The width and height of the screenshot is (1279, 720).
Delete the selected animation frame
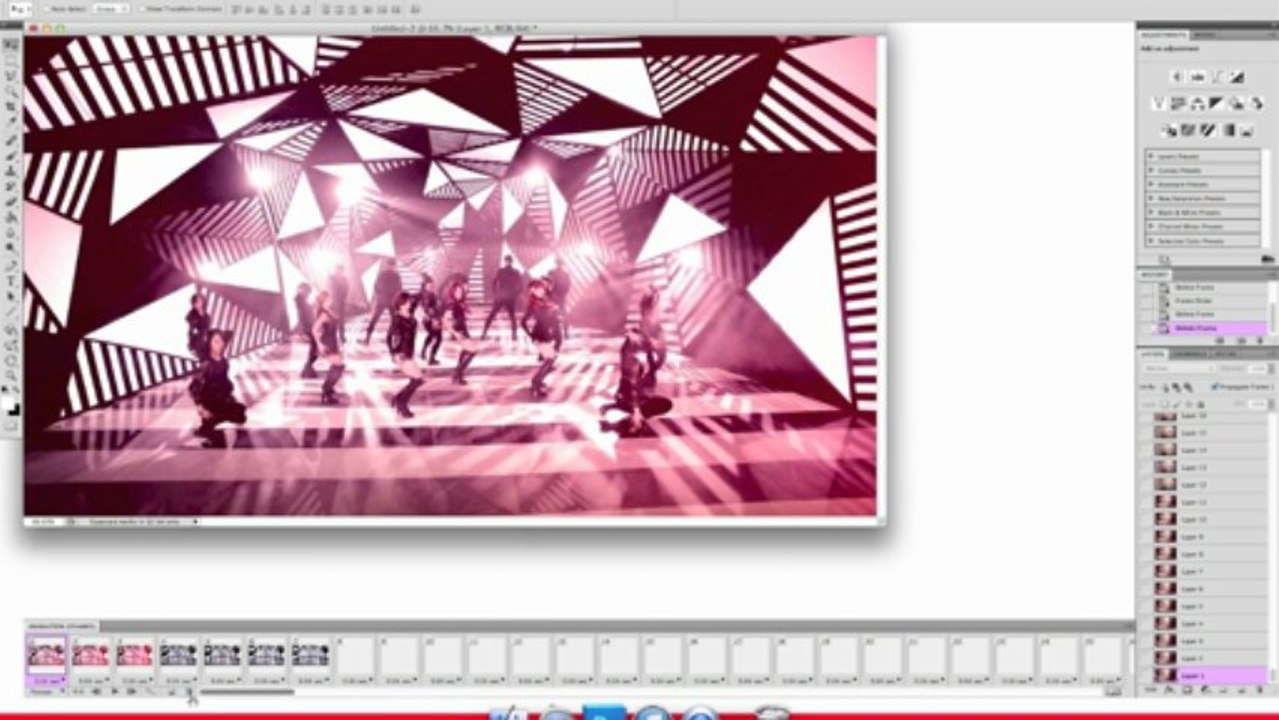pyautogui.click(x=190, y=692)
